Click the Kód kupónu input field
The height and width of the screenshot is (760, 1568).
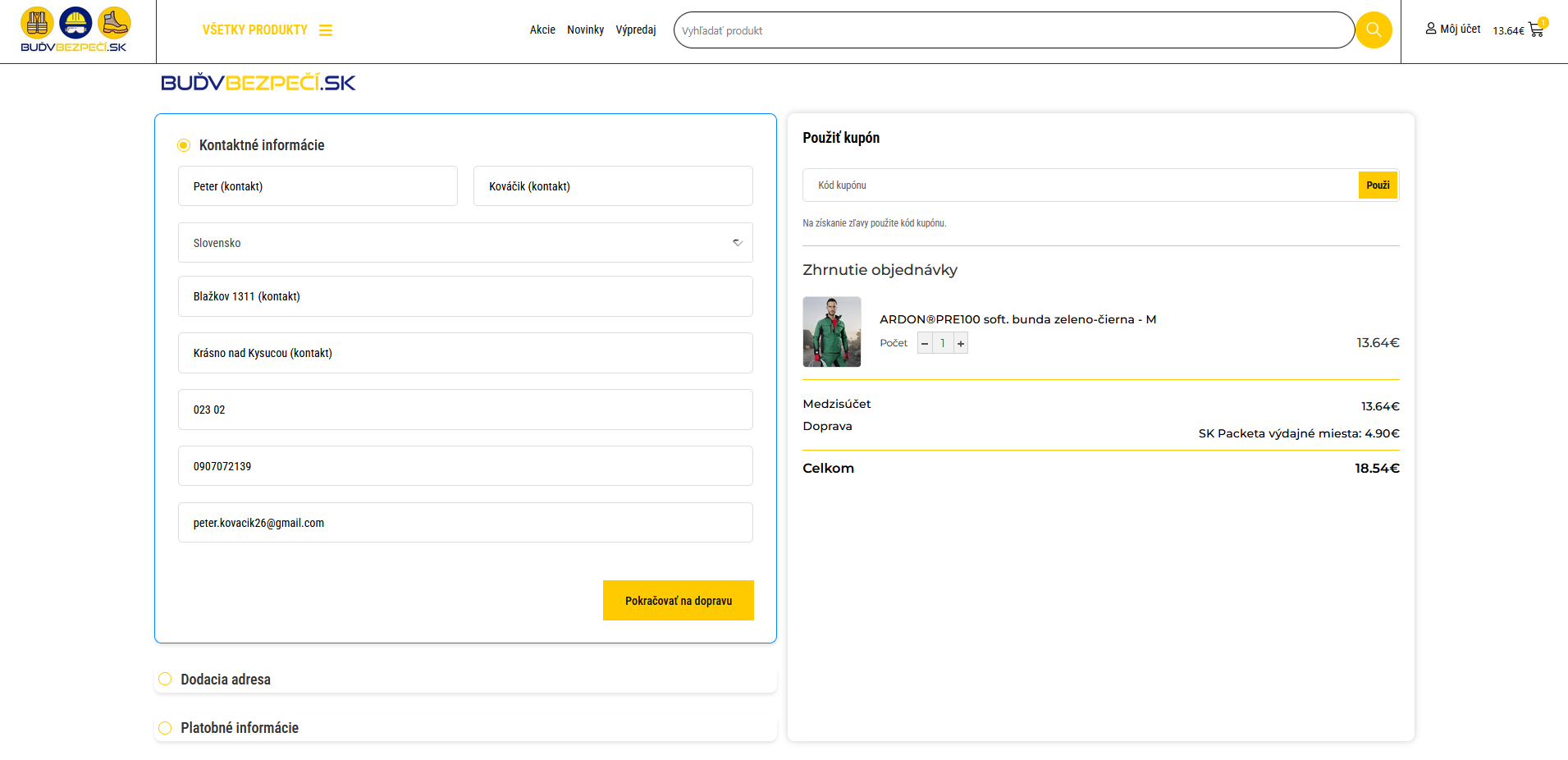coord(1080,185)
